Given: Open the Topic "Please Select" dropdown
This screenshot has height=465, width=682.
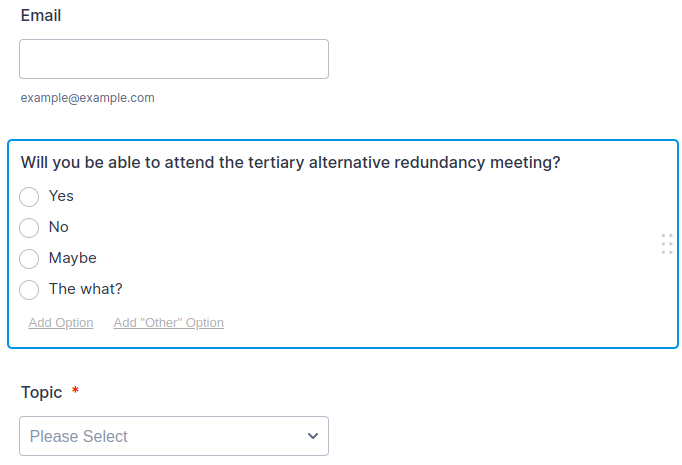Looking at the screenshot, I should tap(174, 436).
